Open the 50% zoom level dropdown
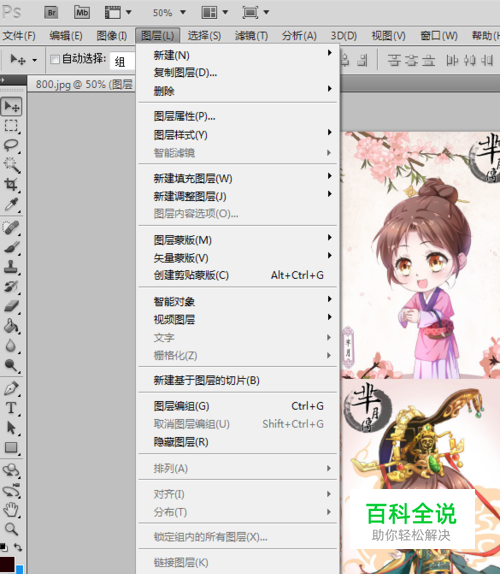This screenshot has height=574, width=500. coord(169,13)
